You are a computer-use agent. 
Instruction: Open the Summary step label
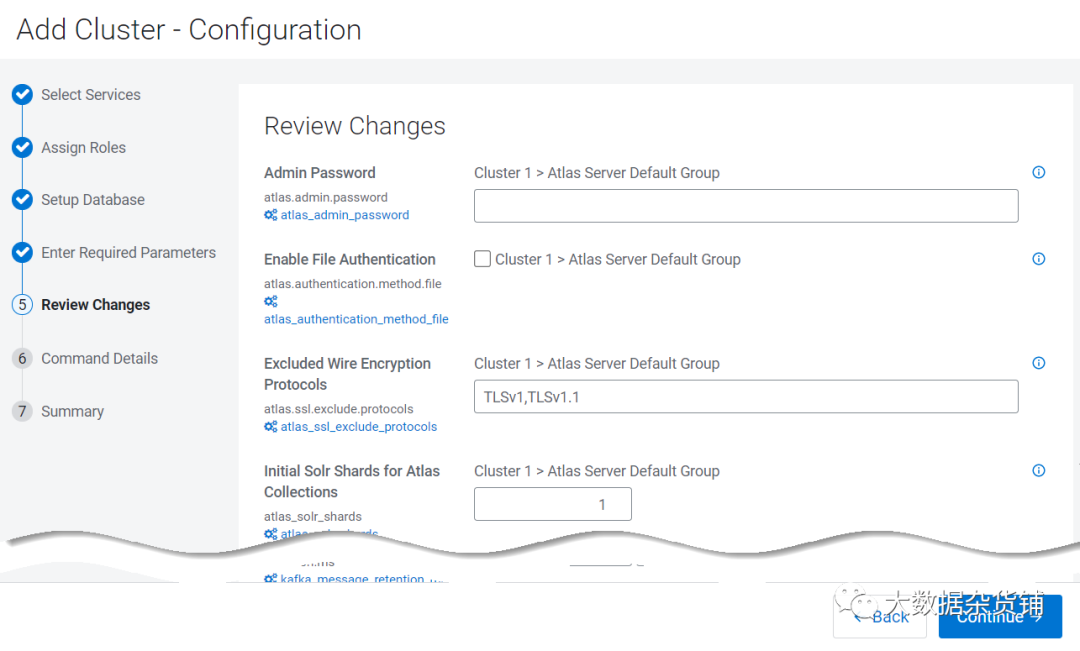[x=72, y=411]
